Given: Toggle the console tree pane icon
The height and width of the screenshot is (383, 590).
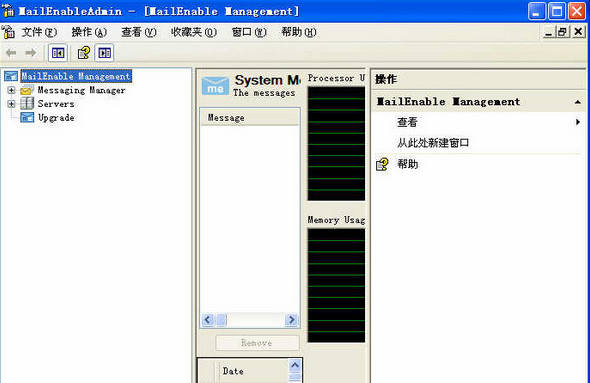Looking at the screenshot, I should pyautogui.click(x=58, y=53).
